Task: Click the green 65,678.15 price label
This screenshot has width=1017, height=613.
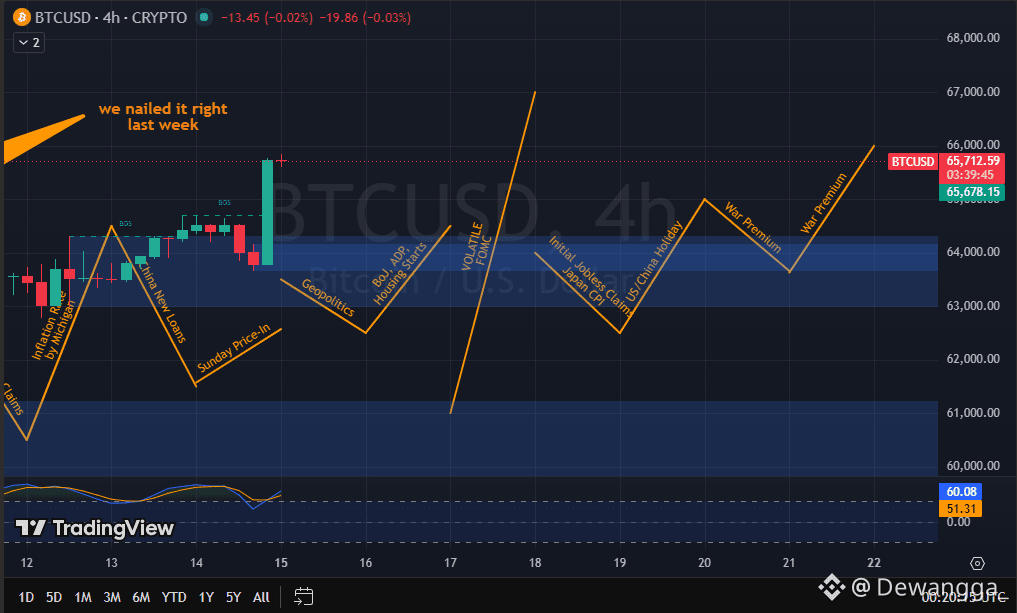Action: [x=972, y=192]
